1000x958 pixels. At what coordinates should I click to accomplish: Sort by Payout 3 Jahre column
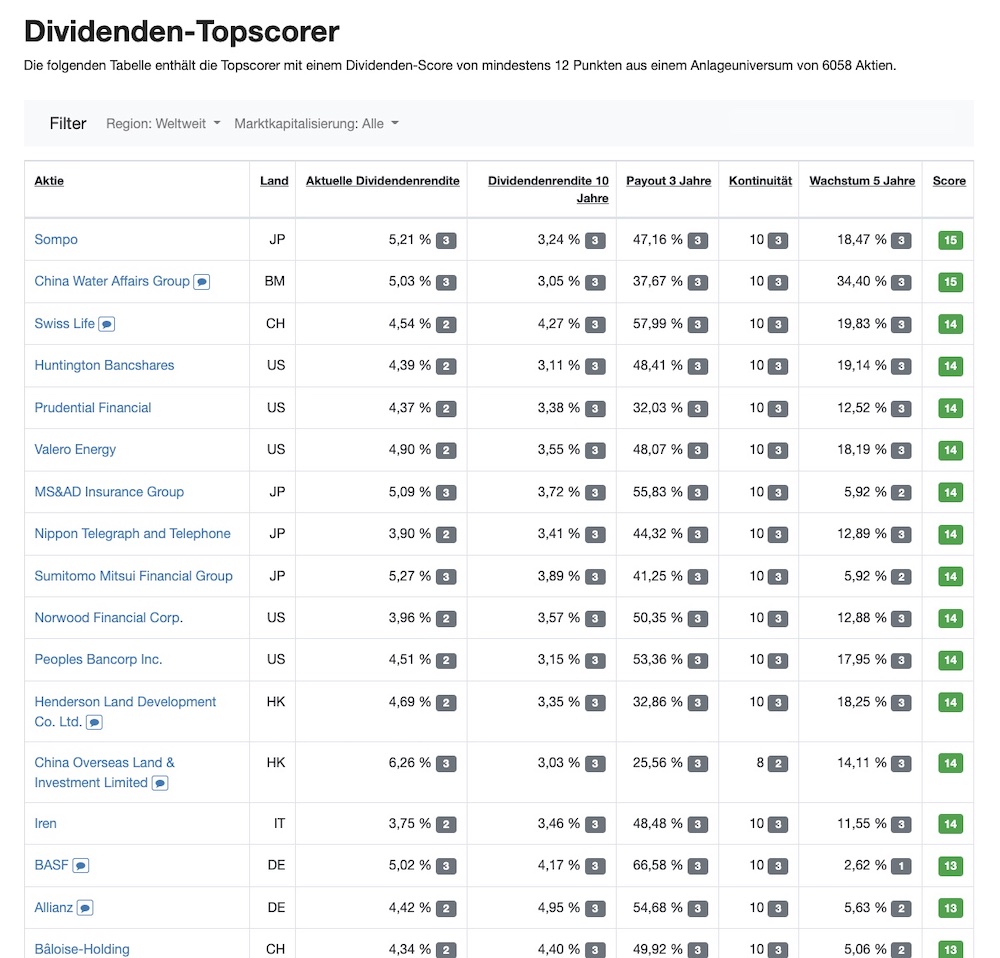[x=668, y=181]
